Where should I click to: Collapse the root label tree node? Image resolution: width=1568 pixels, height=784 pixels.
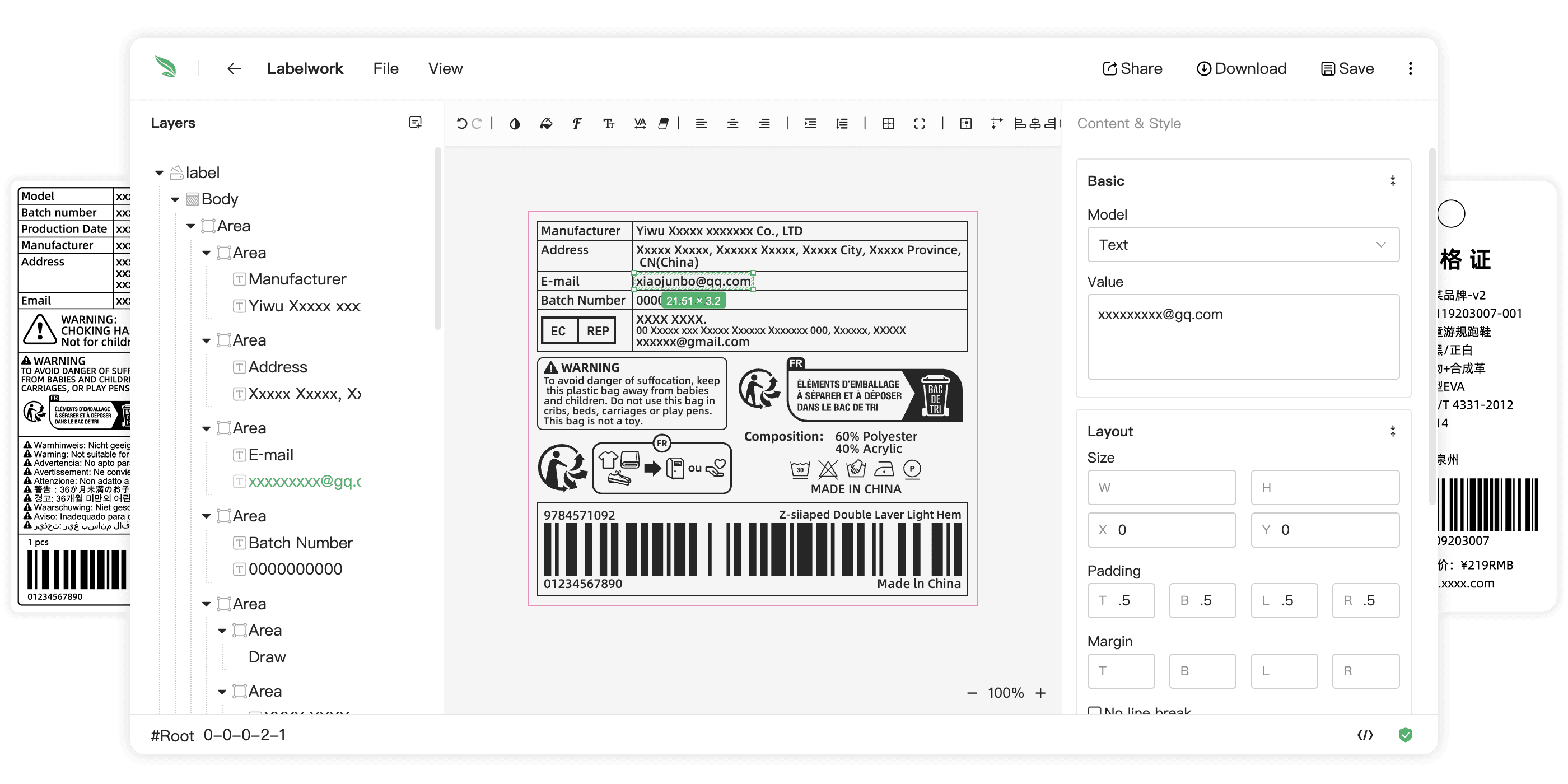159,173
